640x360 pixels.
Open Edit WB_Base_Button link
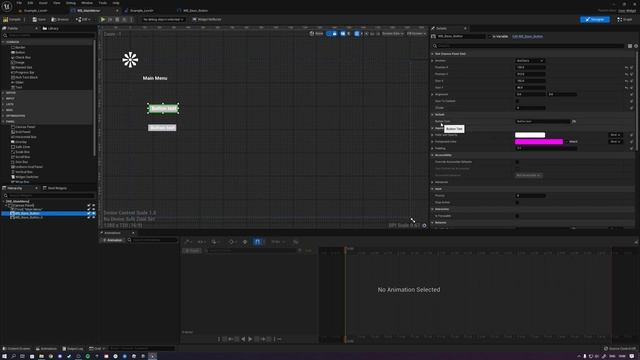527,36
